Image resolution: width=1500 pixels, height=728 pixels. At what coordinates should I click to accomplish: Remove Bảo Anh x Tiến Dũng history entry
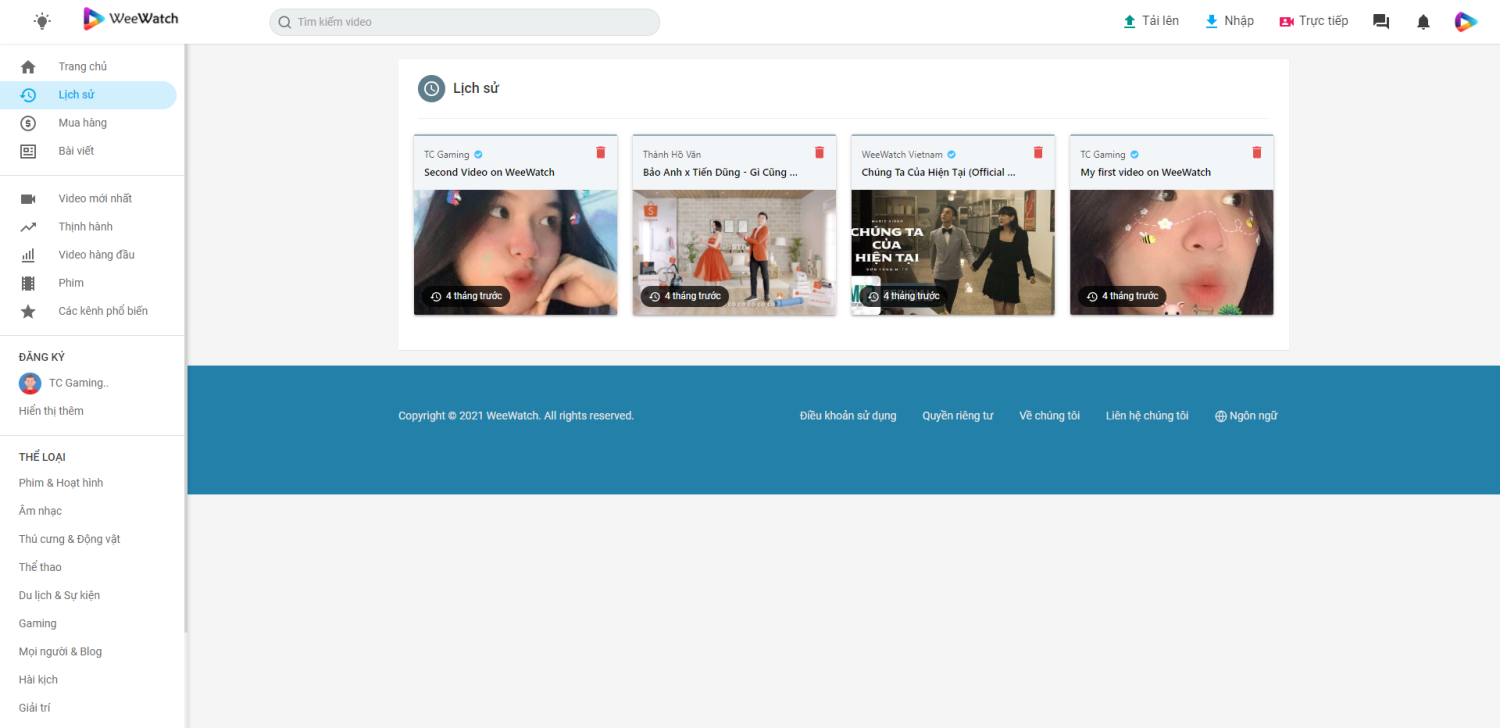(x=819, y=152)
